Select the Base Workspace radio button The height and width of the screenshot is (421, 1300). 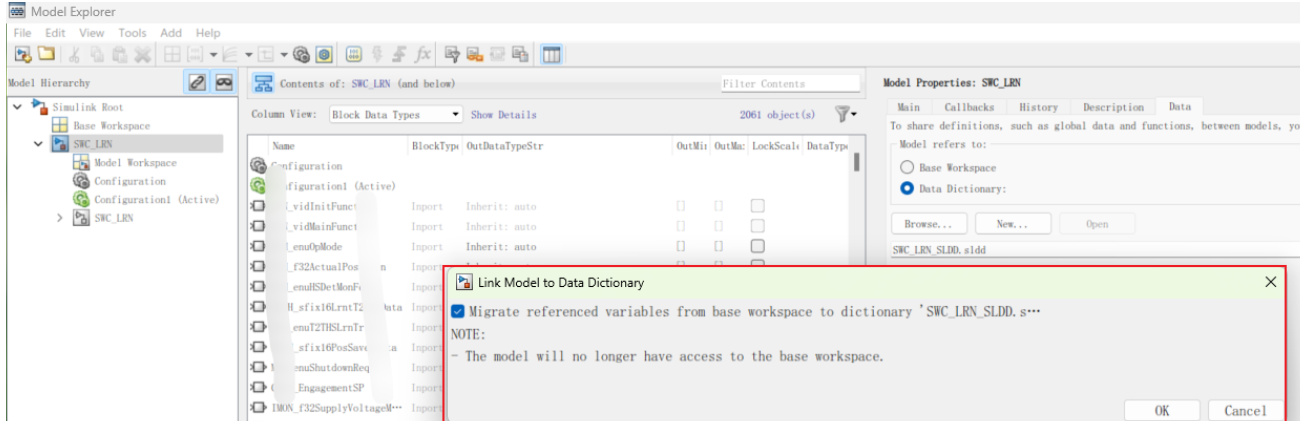coord(907,168)
